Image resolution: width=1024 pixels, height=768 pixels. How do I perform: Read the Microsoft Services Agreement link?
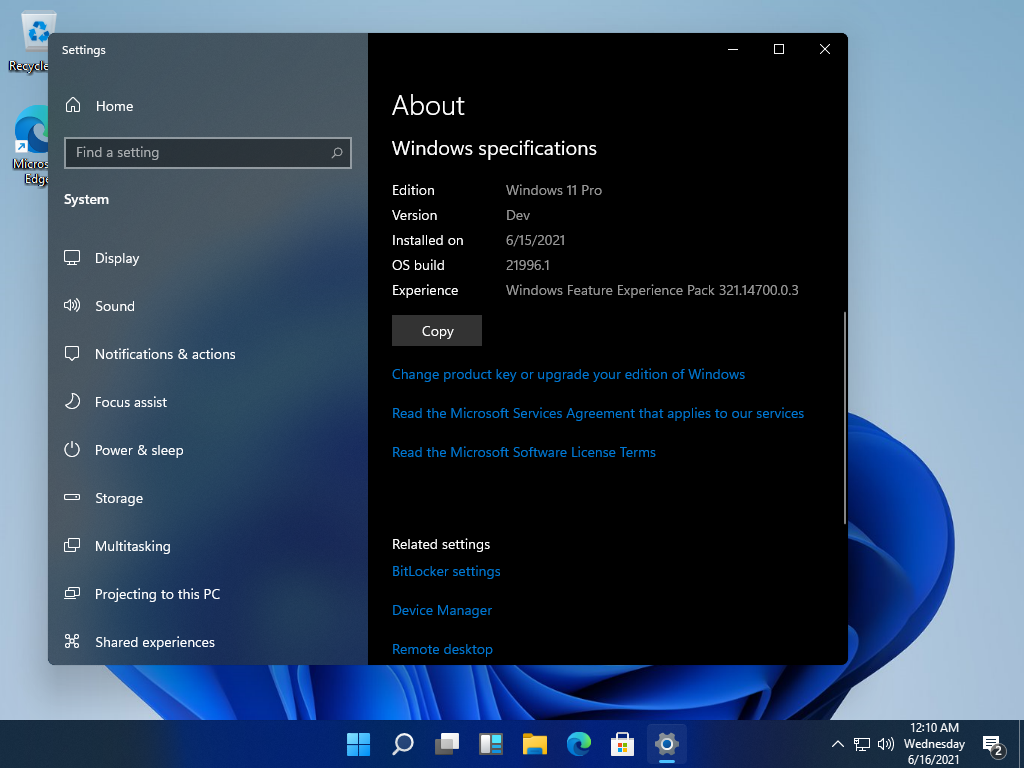[x=598, y=413]
